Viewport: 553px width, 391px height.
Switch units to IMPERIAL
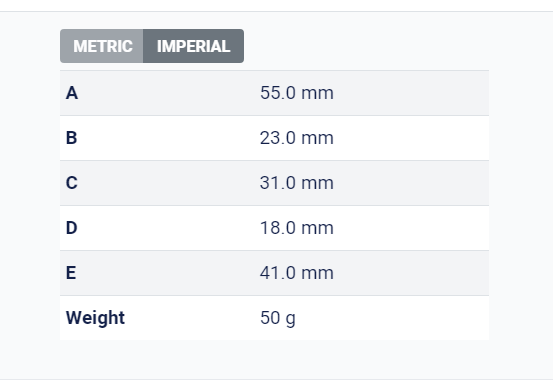(193, 46)
